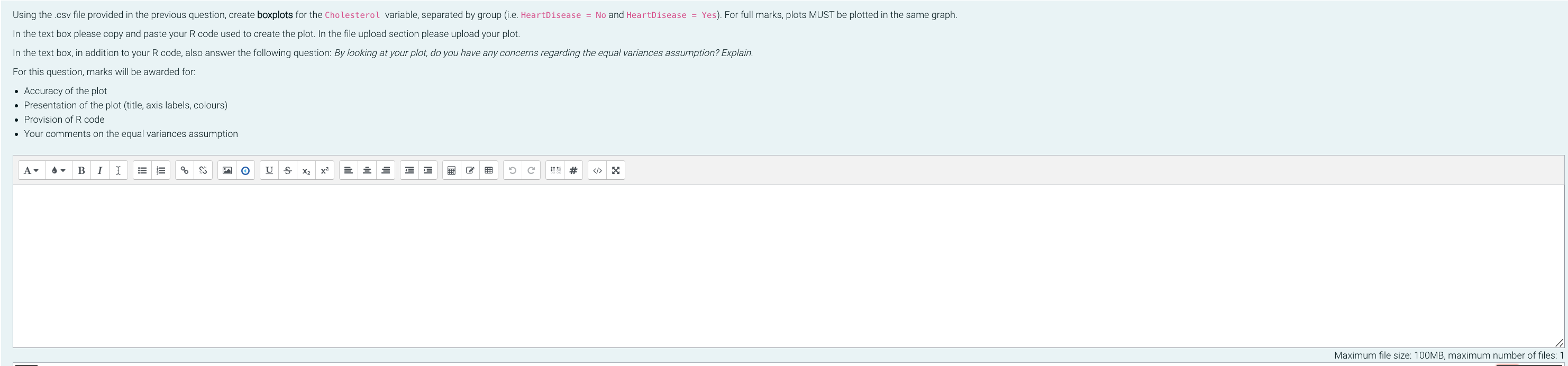Click the 'Accuracy of the plot' bullet
The image size is (1568, 366).
(x=65, y=91)
